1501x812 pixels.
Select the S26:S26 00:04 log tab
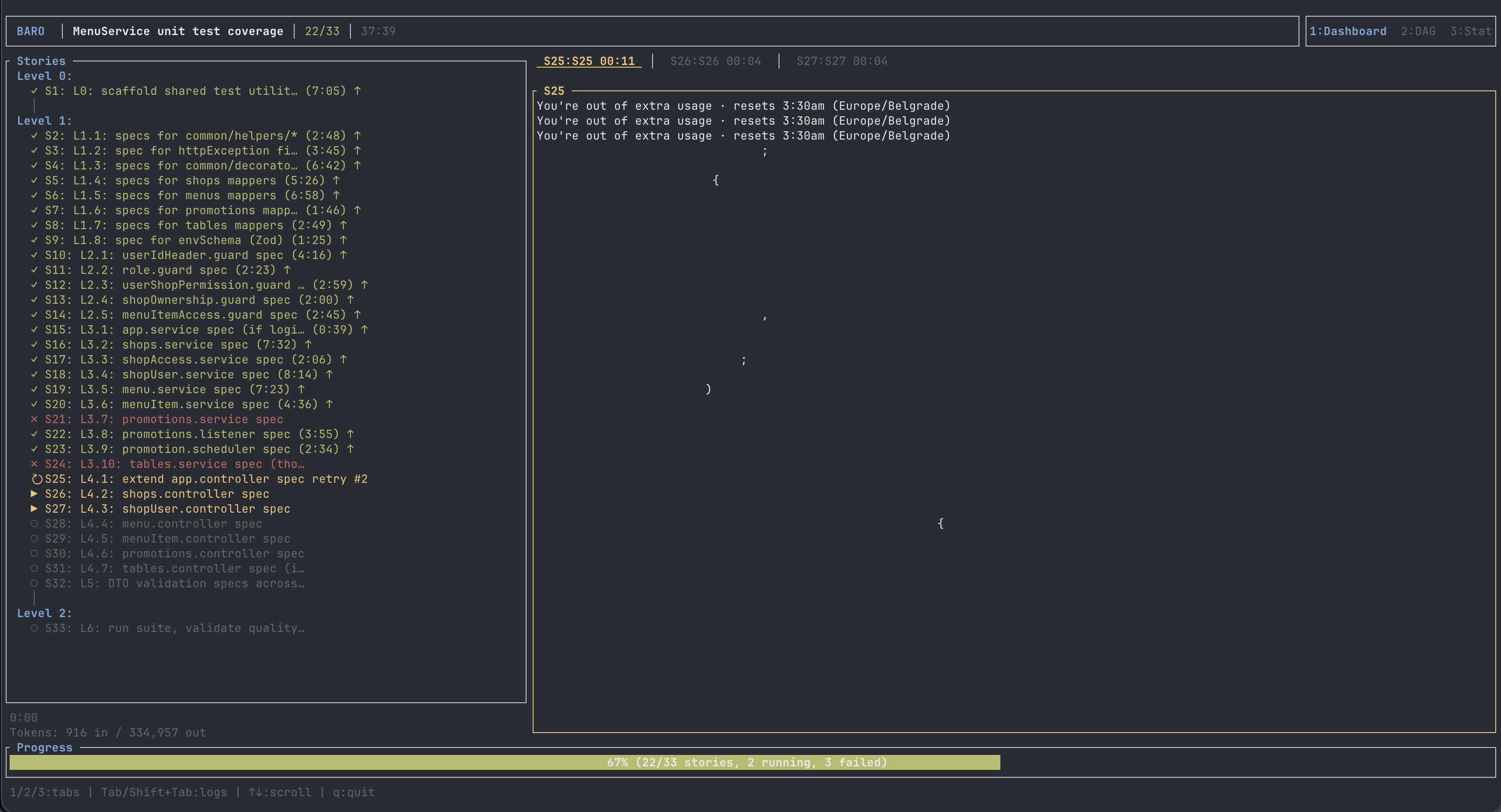715,61
